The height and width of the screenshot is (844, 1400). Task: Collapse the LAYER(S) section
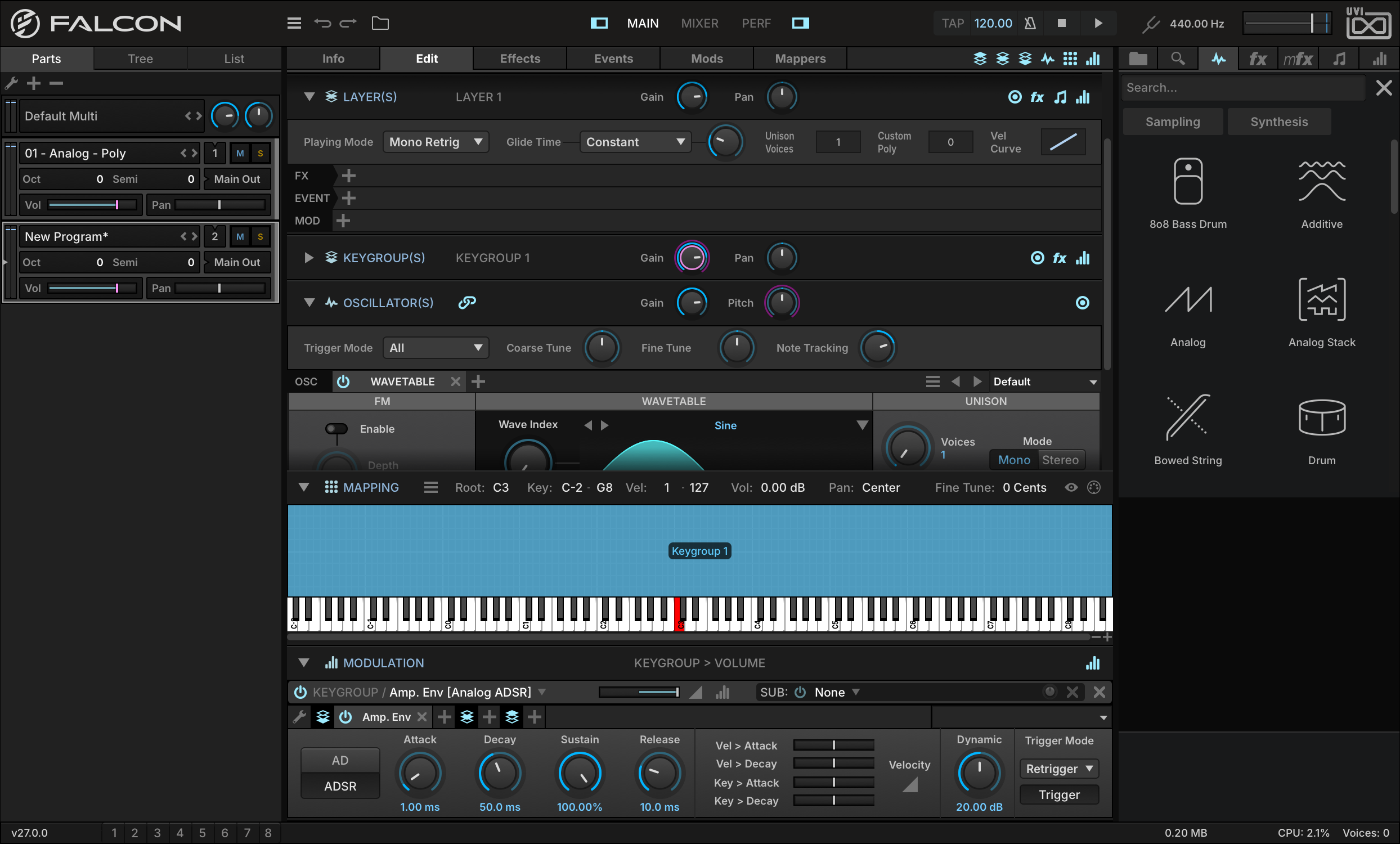tap(309, 97)
